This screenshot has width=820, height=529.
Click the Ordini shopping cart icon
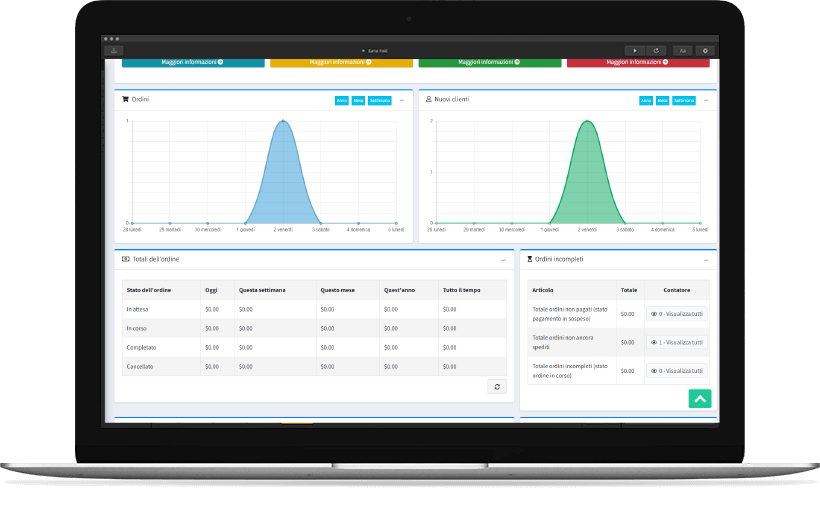[x=125, y=99]
